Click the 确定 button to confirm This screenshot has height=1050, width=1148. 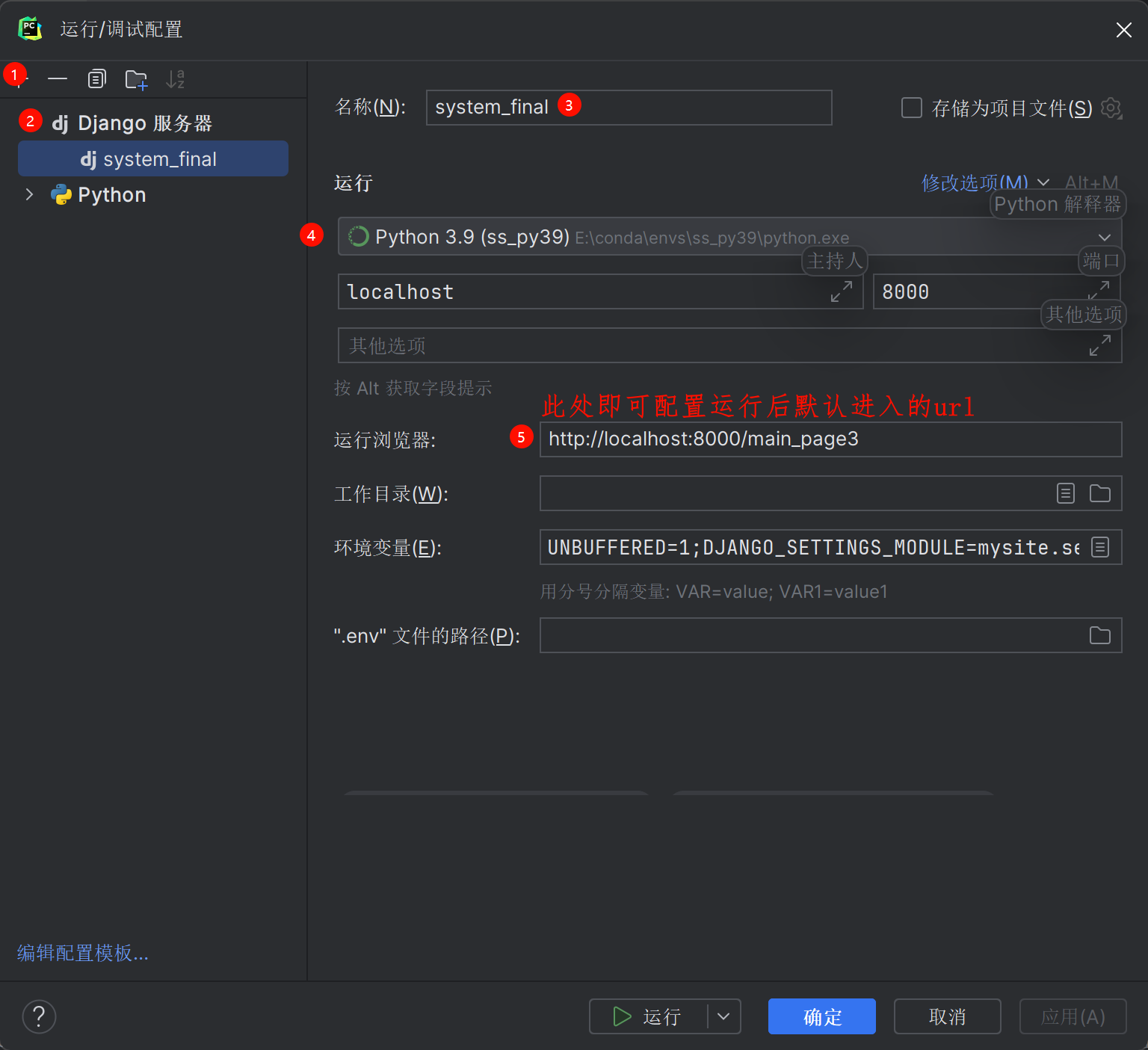point(821,1016)
